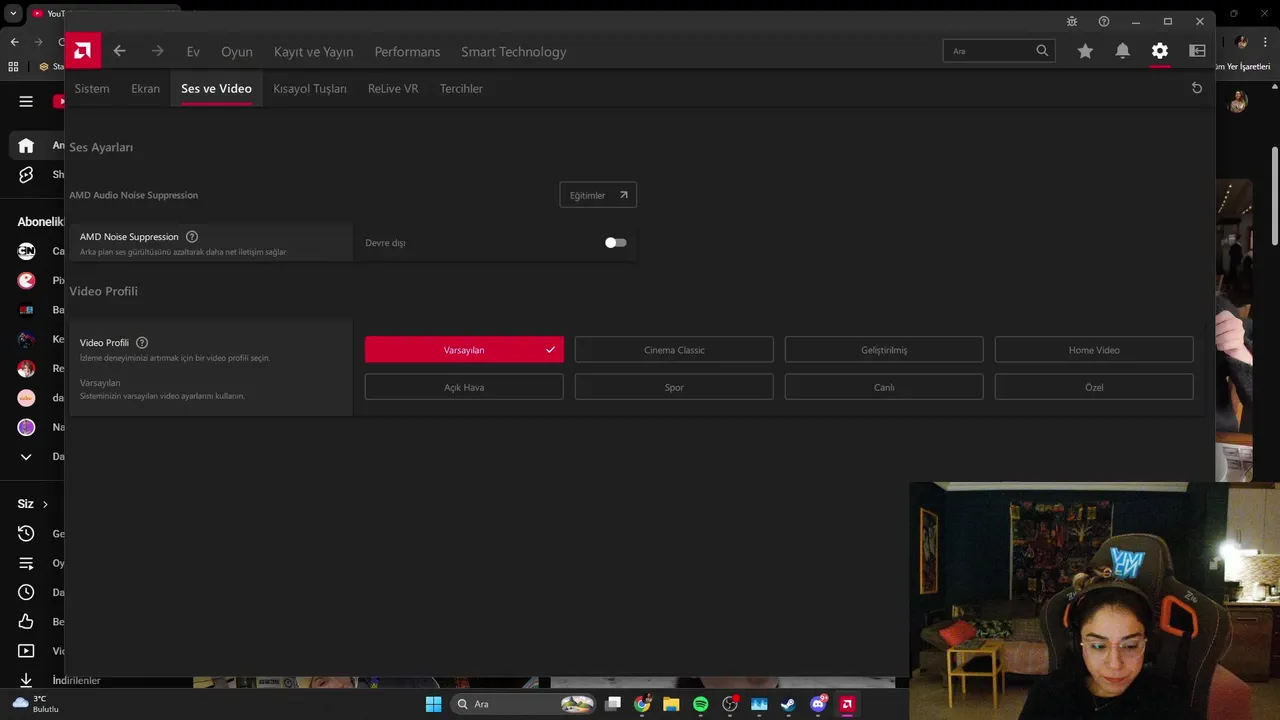Open OBS Studio from the taskbar

[730, 704]
